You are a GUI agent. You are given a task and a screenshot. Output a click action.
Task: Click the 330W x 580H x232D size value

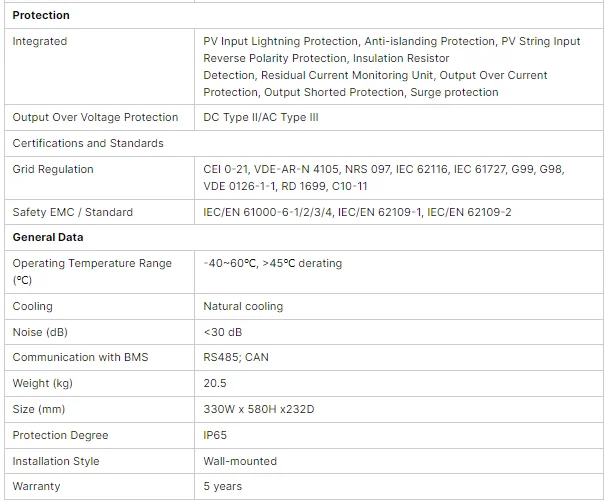click(x=259, y=409)
